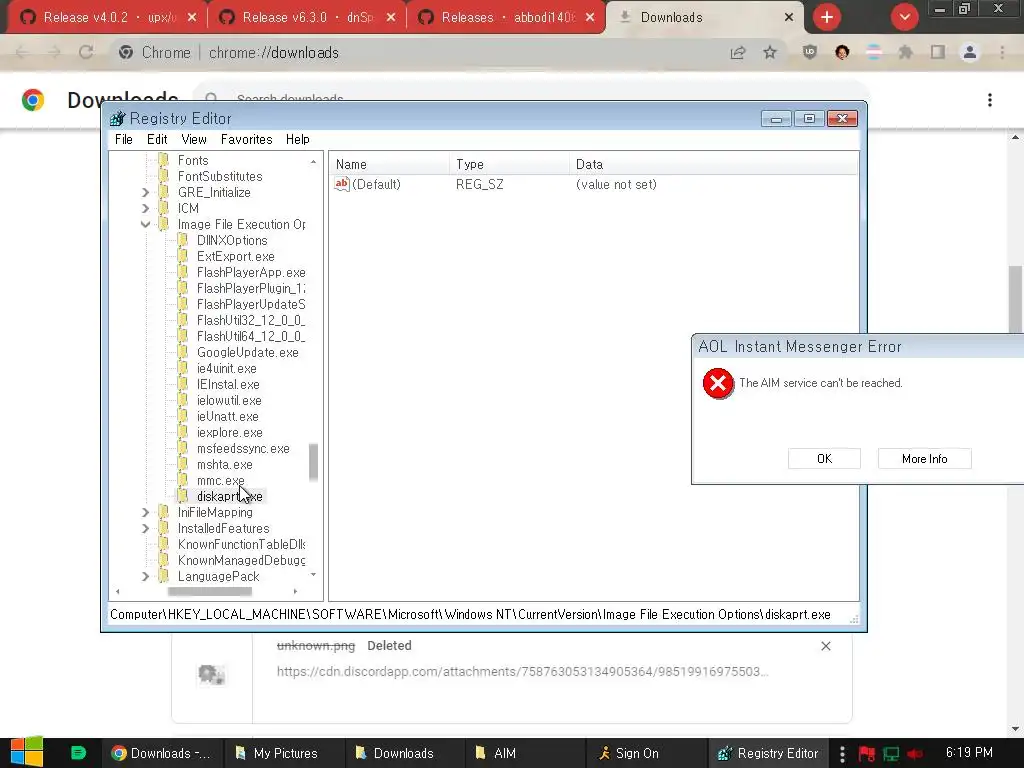Select ie4uinit.exe subkey

coord(227,368)
